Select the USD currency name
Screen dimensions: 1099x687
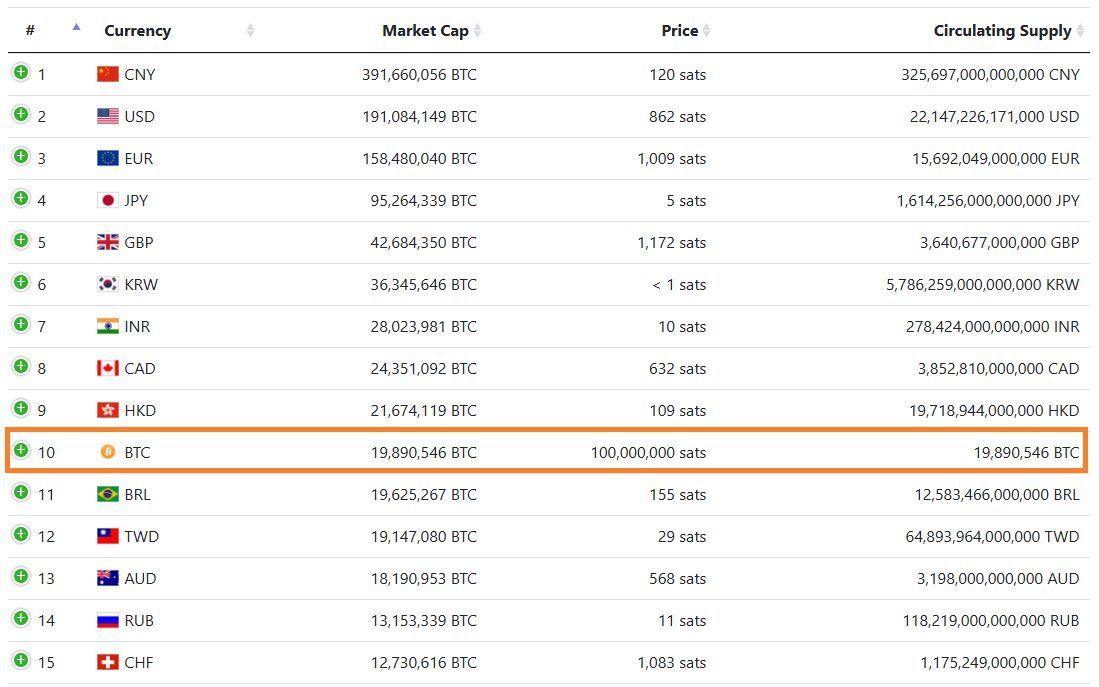[x=139, y=116]
